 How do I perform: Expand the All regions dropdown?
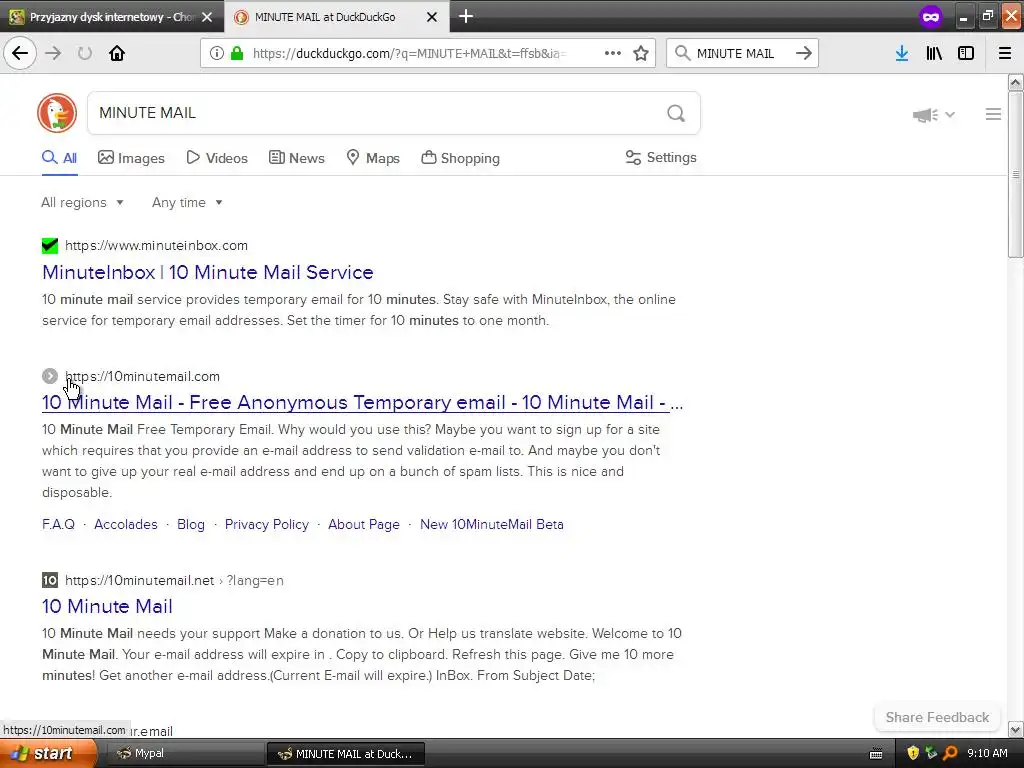(x=82, y=202)
